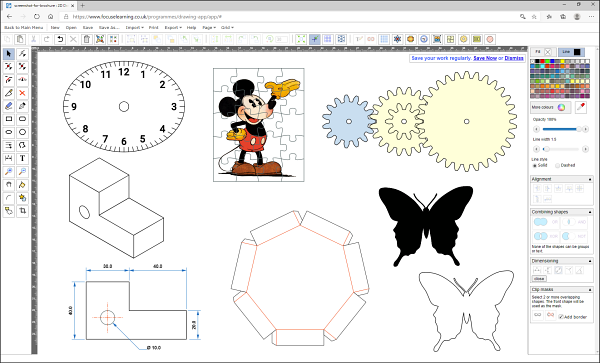Pick the eyedropper colour picker
600x363 pixels.
581,107
